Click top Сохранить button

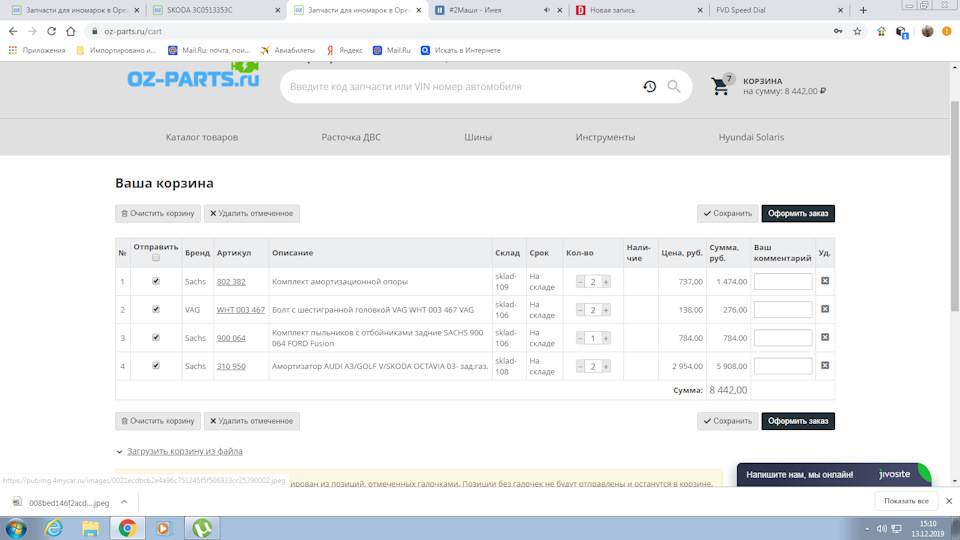[x=727, y=214]
